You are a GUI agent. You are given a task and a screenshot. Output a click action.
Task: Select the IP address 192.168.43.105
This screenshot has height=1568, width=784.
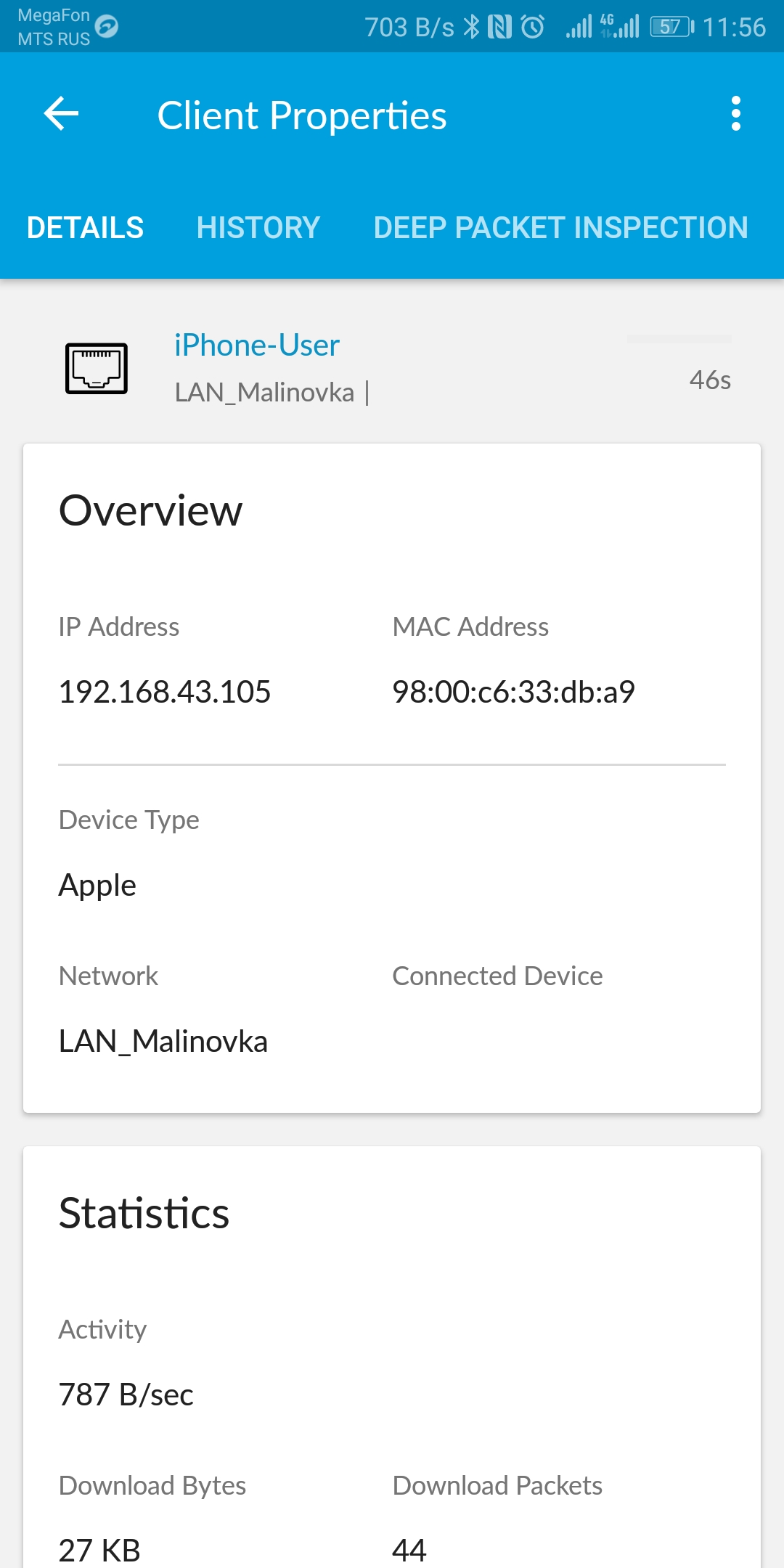point(165,692)
